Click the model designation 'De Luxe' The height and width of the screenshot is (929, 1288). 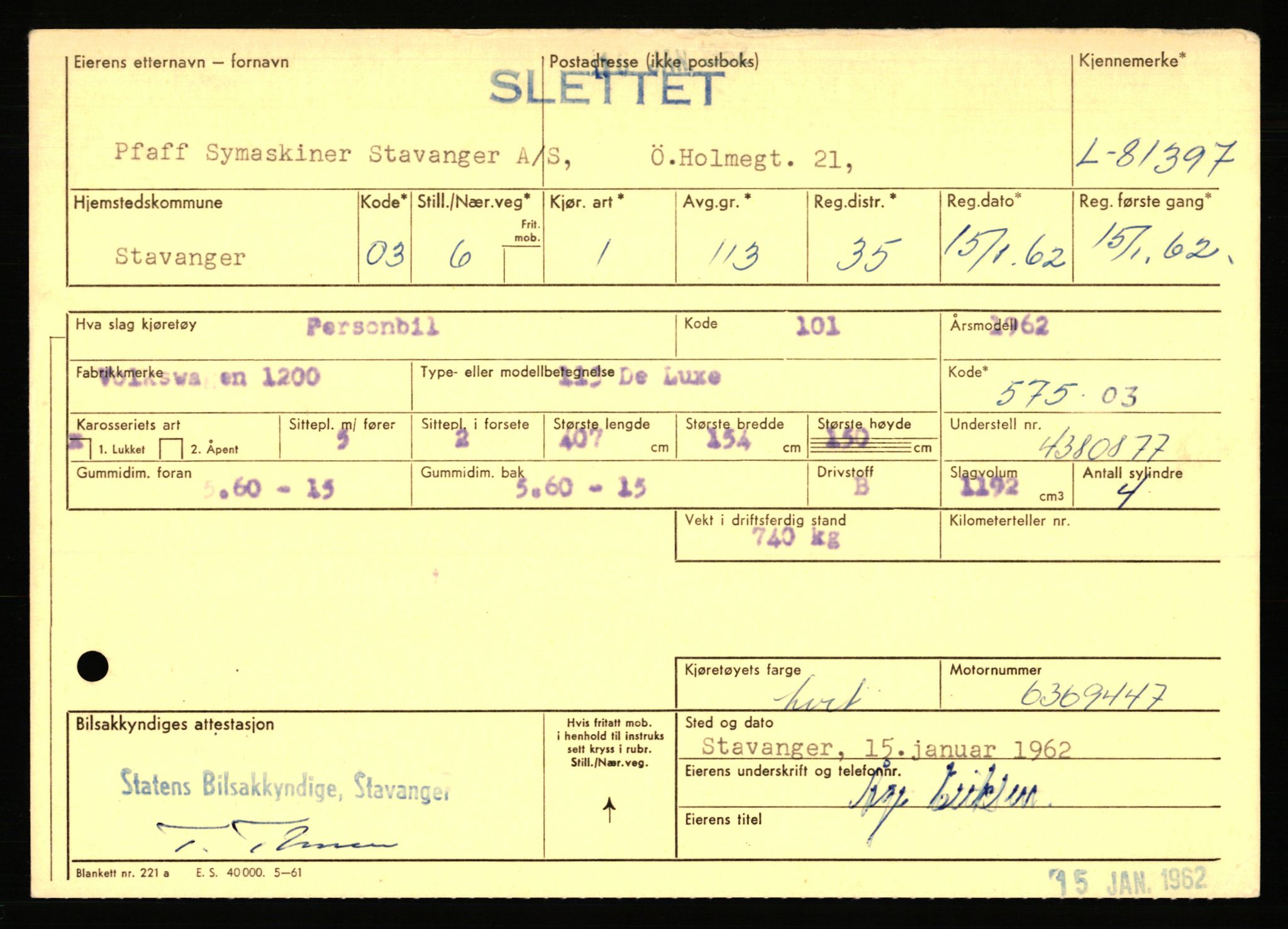coord(670,376)
